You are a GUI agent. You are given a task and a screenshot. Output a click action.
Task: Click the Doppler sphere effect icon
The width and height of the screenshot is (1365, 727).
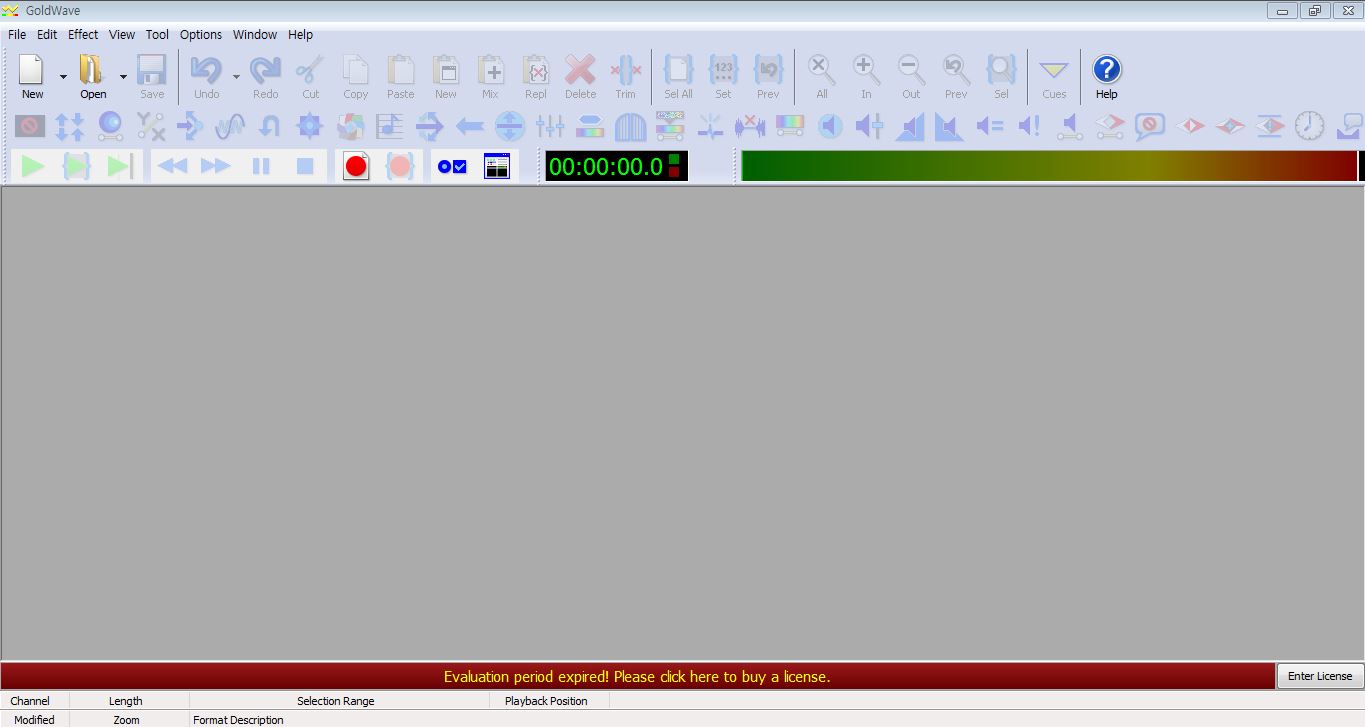click(110, 126)
